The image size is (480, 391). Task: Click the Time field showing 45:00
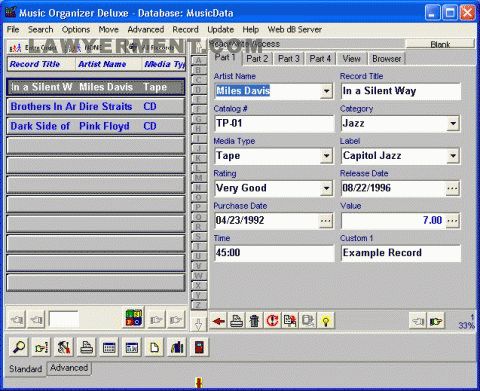coord(274,253)
